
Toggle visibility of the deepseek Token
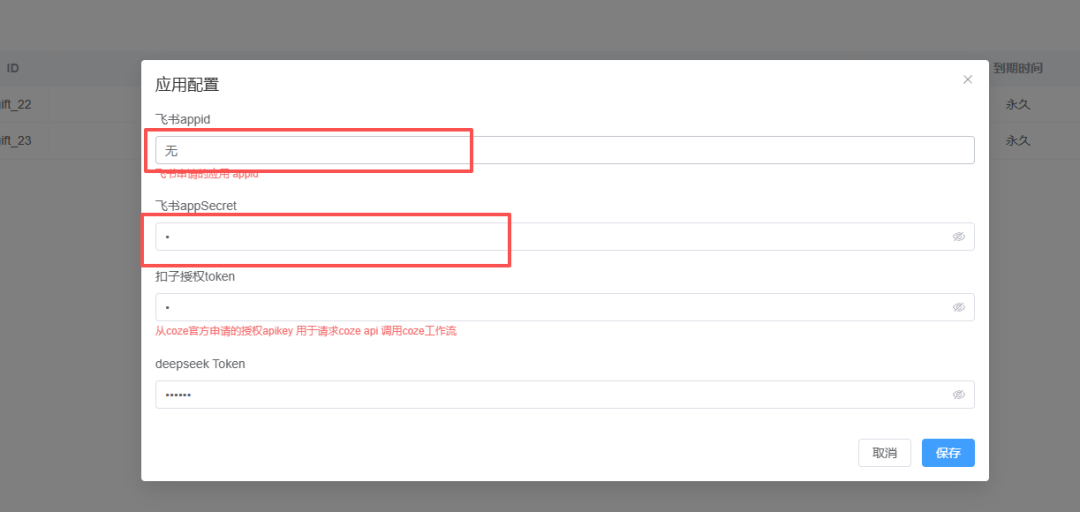click(x=959, y=395)
